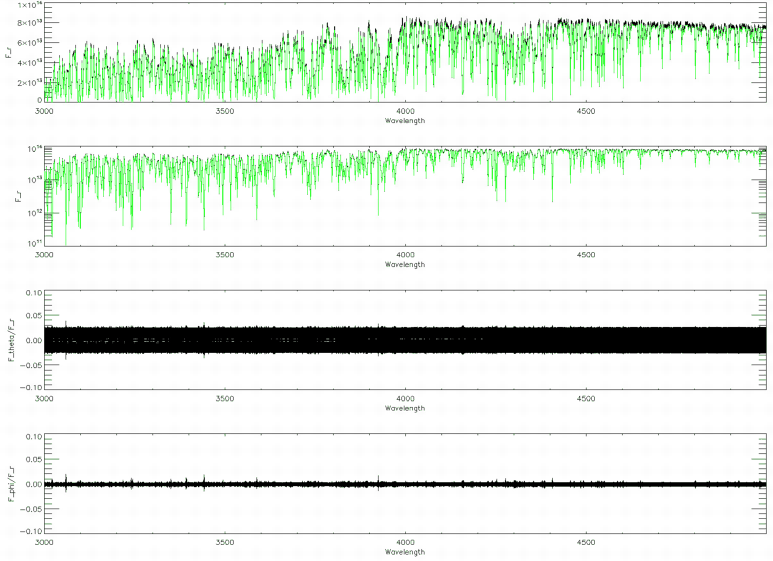
Task: Click the -0.10 y-tick label on the bottom plot
Action: tap(30, 531)
